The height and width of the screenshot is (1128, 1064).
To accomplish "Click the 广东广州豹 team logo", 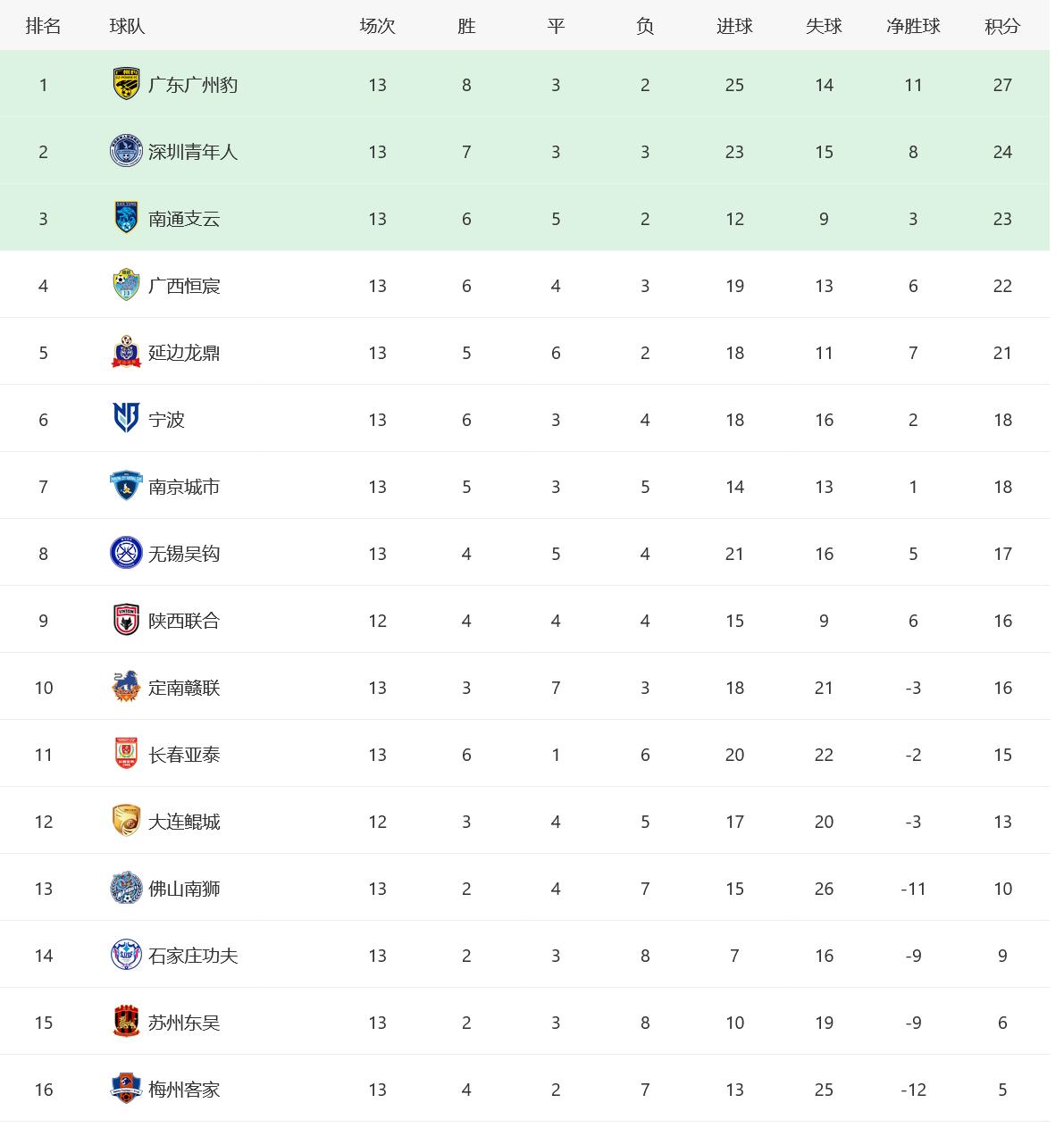I will (x=126, y=84).
